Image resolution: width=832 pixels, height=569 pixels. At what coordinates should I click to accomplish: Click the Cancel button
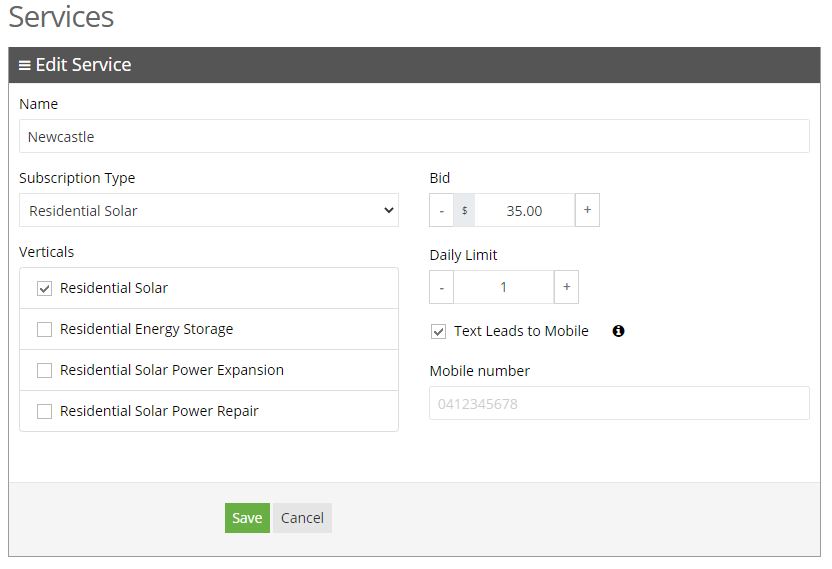point(302,518)
